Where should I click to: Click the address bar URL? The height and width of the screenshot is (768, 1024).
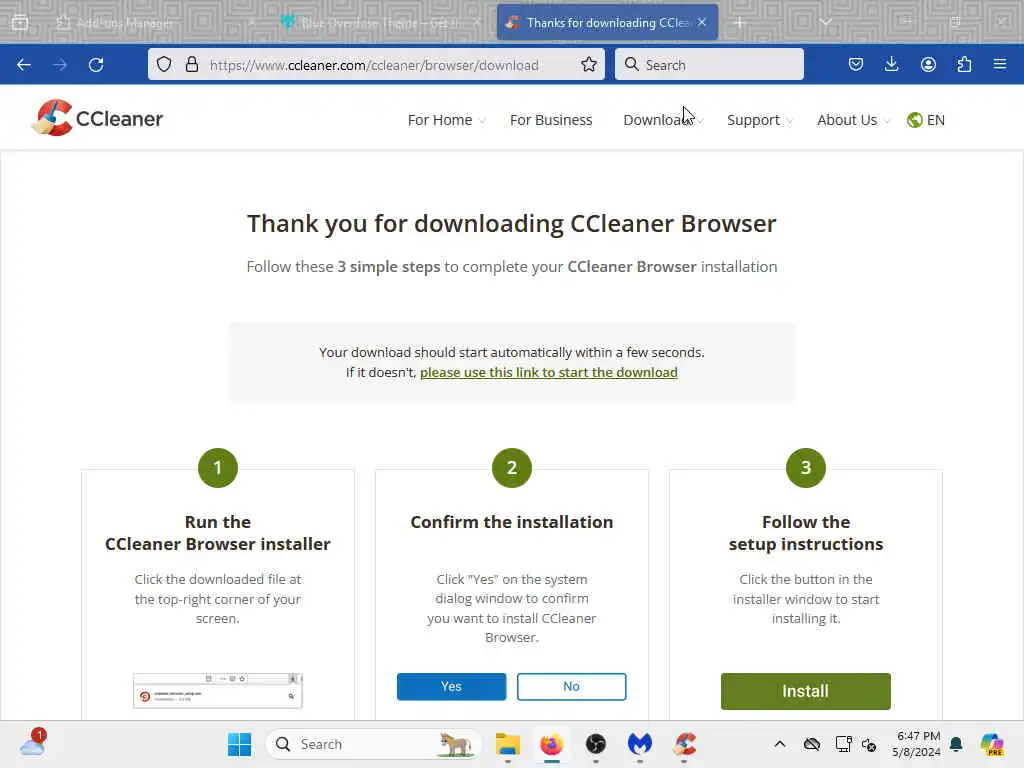point(374,65)
